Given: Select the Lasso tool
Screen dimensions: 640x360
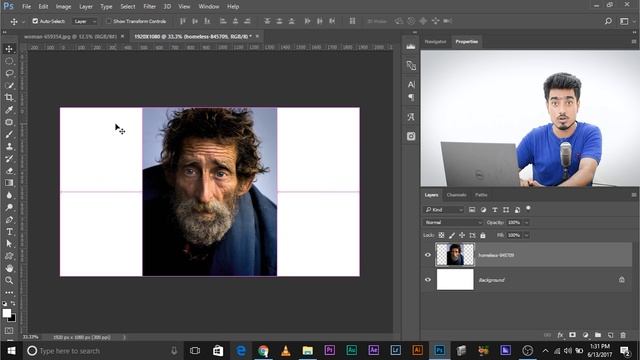Looking at the screenshot, I should pos(9,73).
